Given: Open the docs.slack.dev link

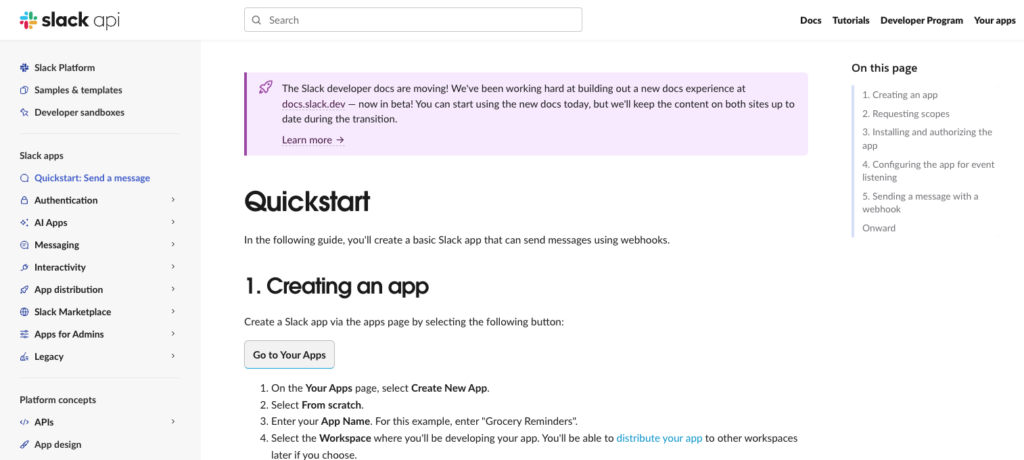Looking at the screenshot, I should pyautogui.click(x=312, y=104).
